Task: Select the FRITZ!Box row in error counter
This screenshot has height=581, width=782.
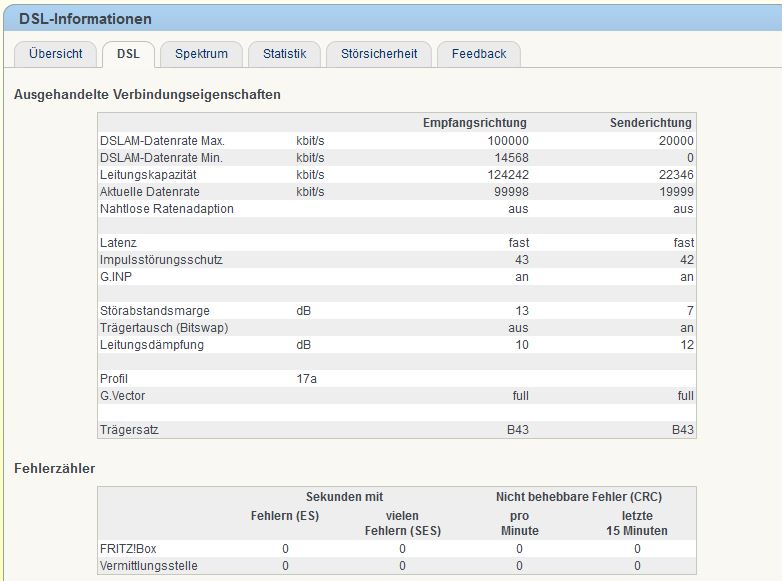Action: [x=128, y=549]
